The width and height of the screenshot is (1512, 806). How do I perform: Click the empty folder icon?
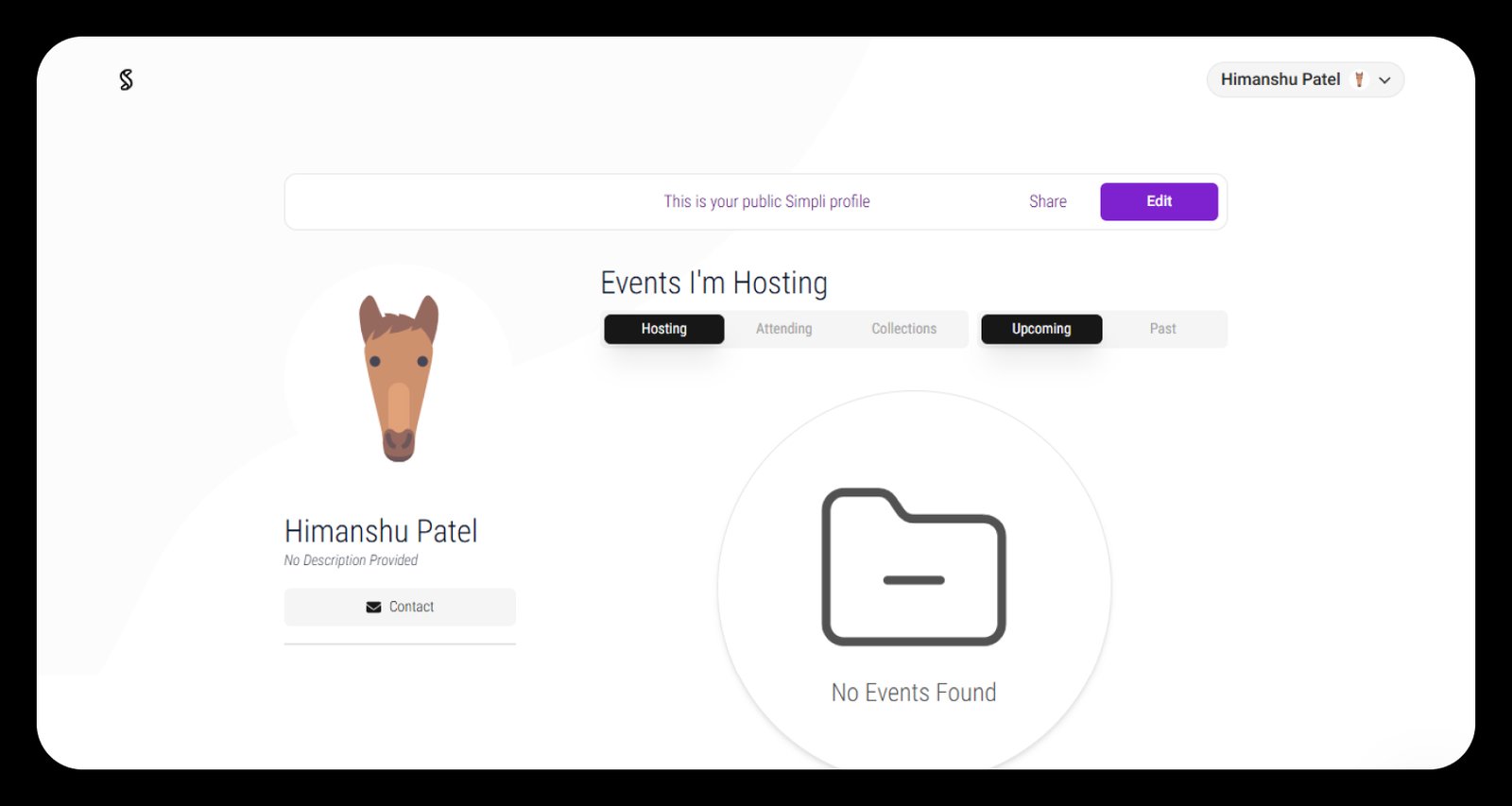[x=913, y=567]
